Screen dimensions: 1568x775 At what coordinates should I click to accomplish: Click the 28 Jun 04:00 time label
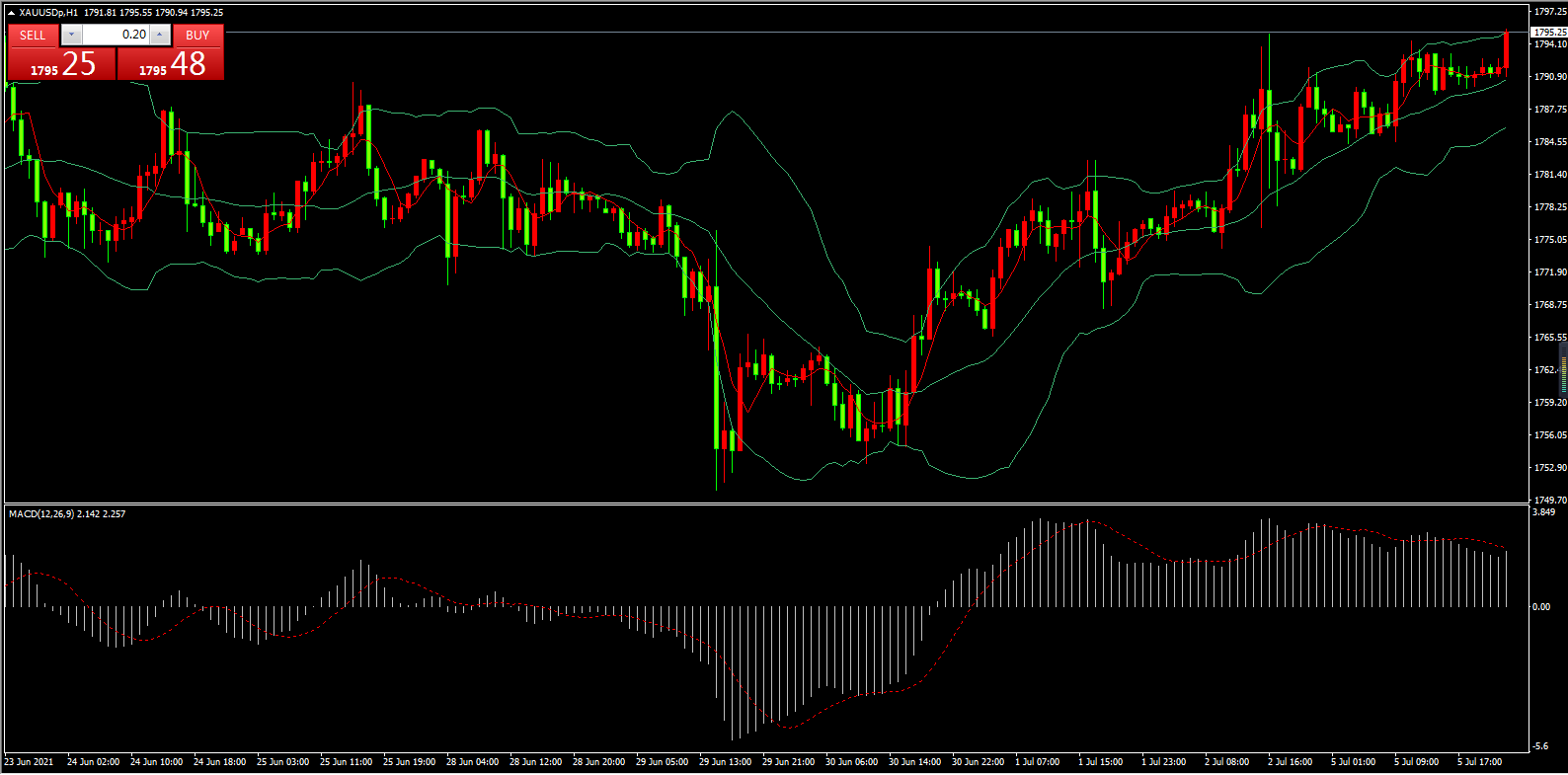click(472, 762)
